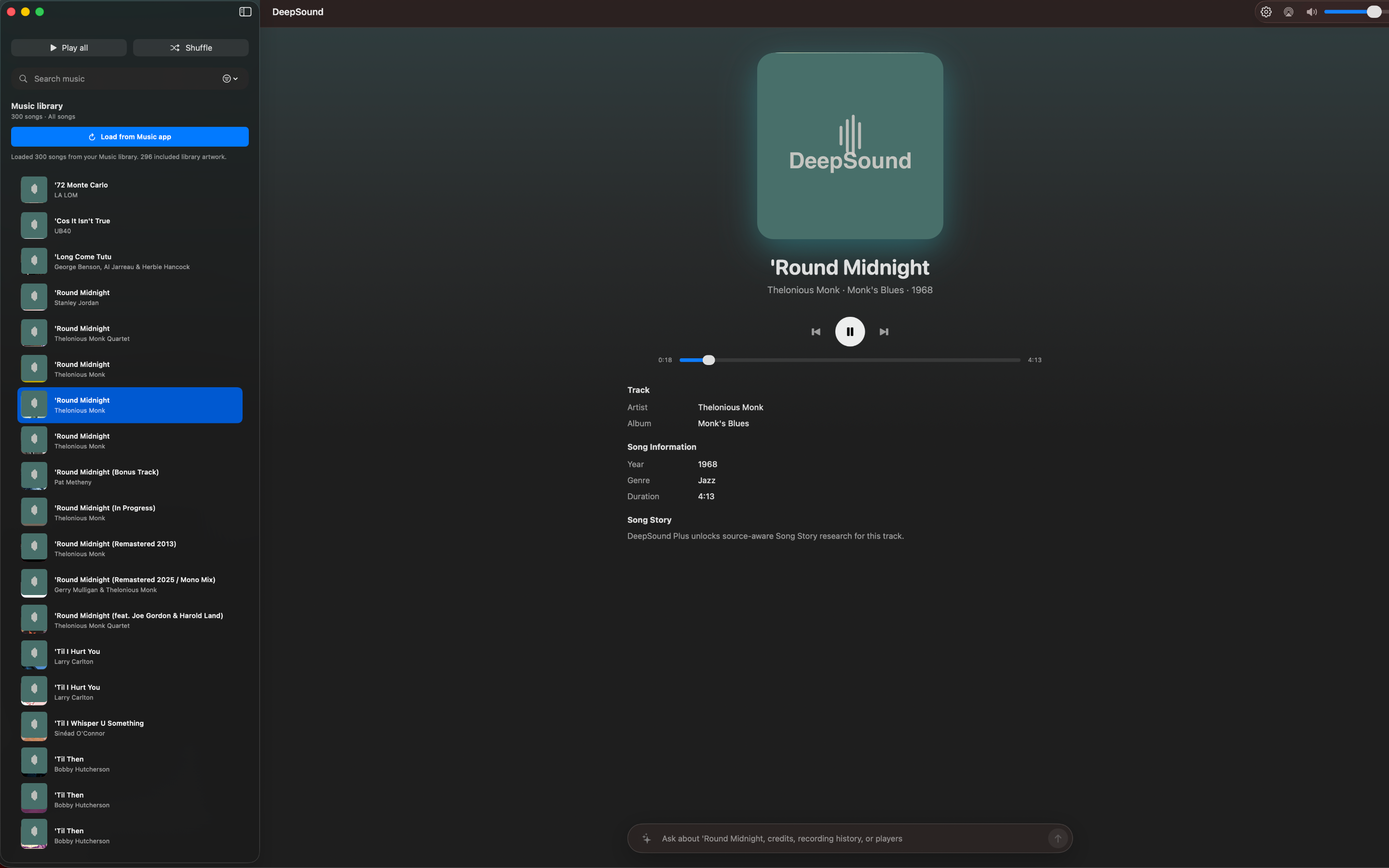The image size is (1389, 868).
Task: Click the Play all button
Action: 69,48
